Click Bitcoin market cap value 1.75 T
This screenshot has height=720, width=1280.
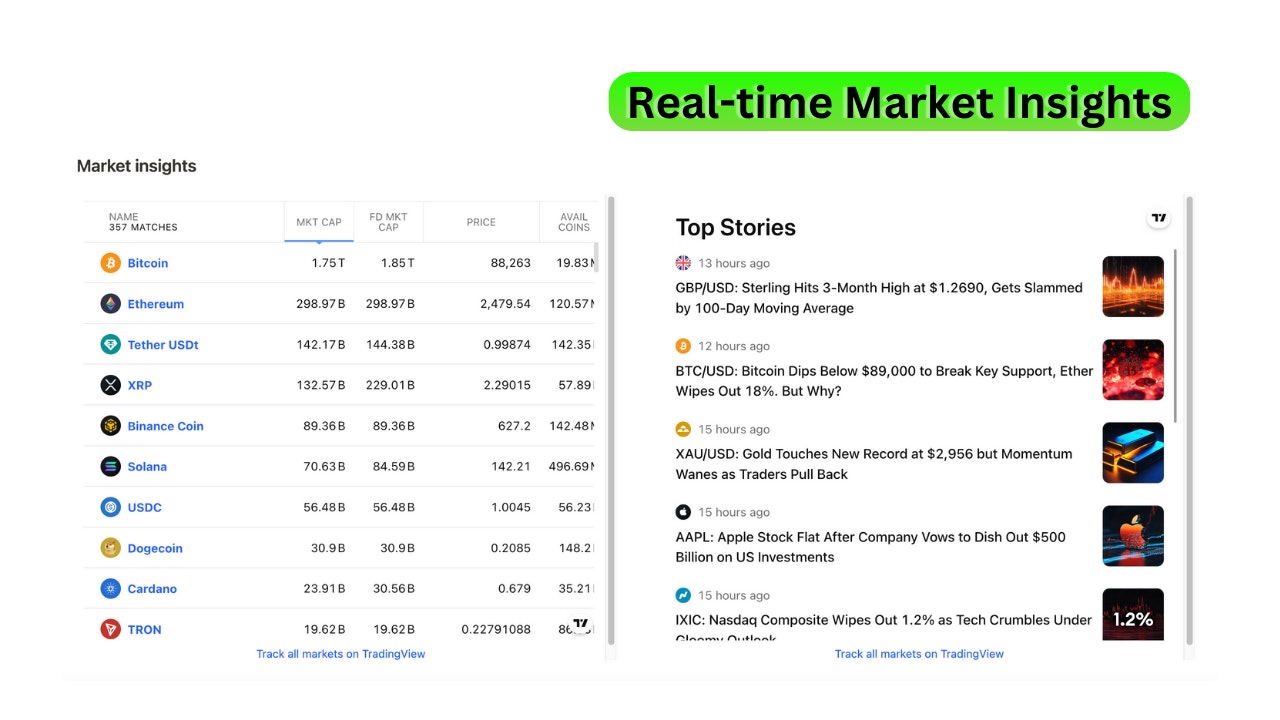pyautogui.click(x=328, y=263)
